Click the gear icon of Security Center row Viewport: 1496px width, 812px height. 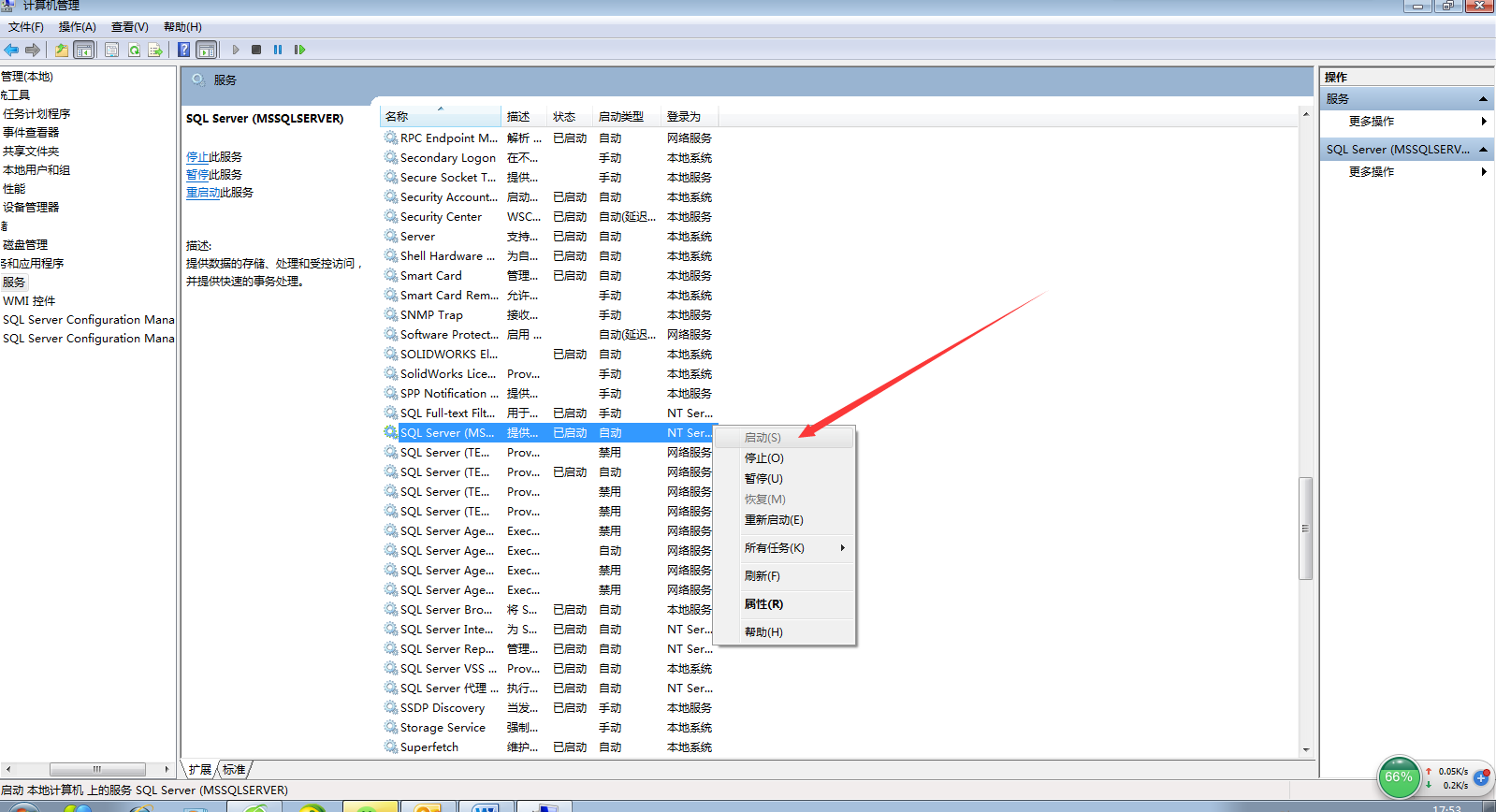coord(391,216)
